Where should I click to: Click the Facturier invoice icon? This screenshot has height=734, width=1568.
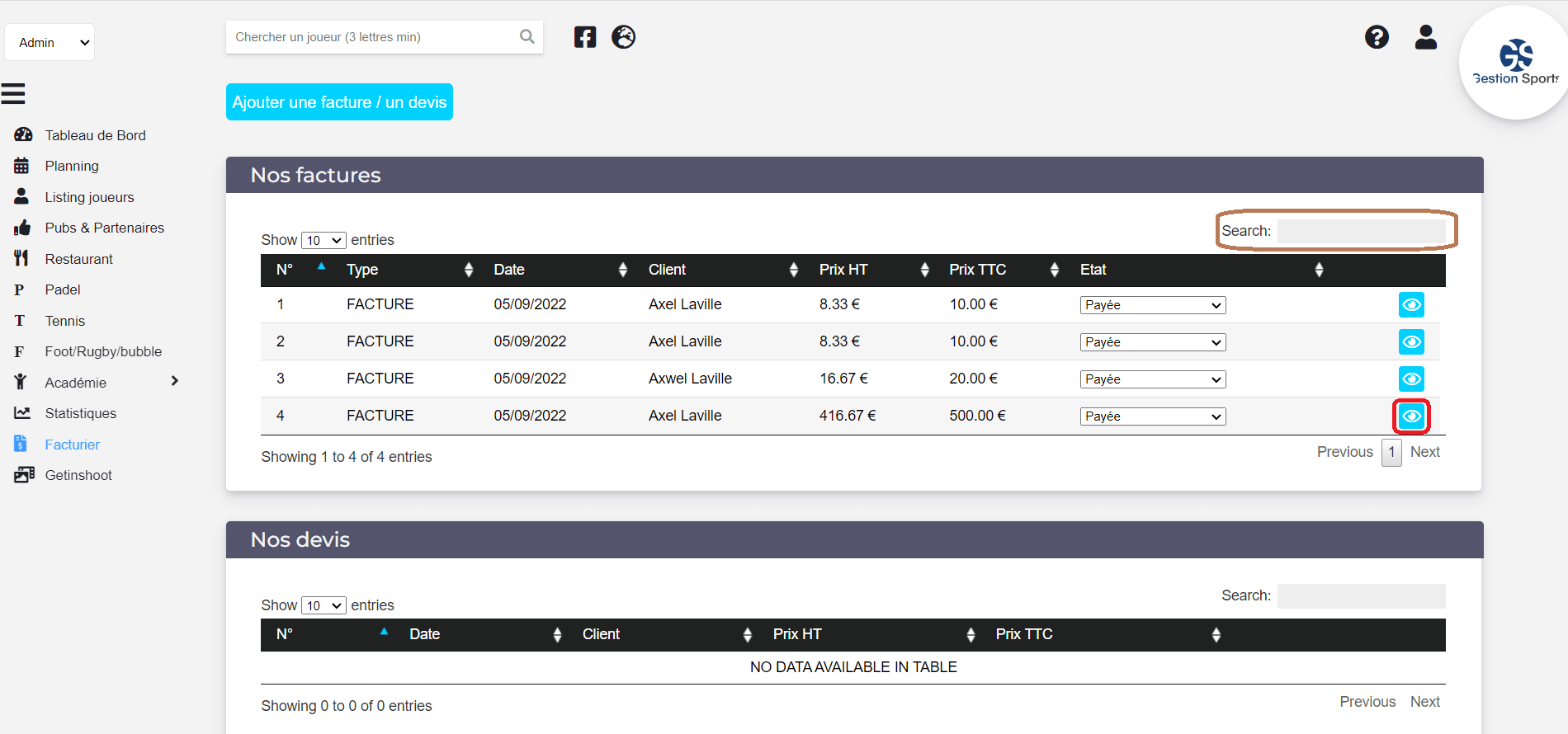click(x=21, y=444)
